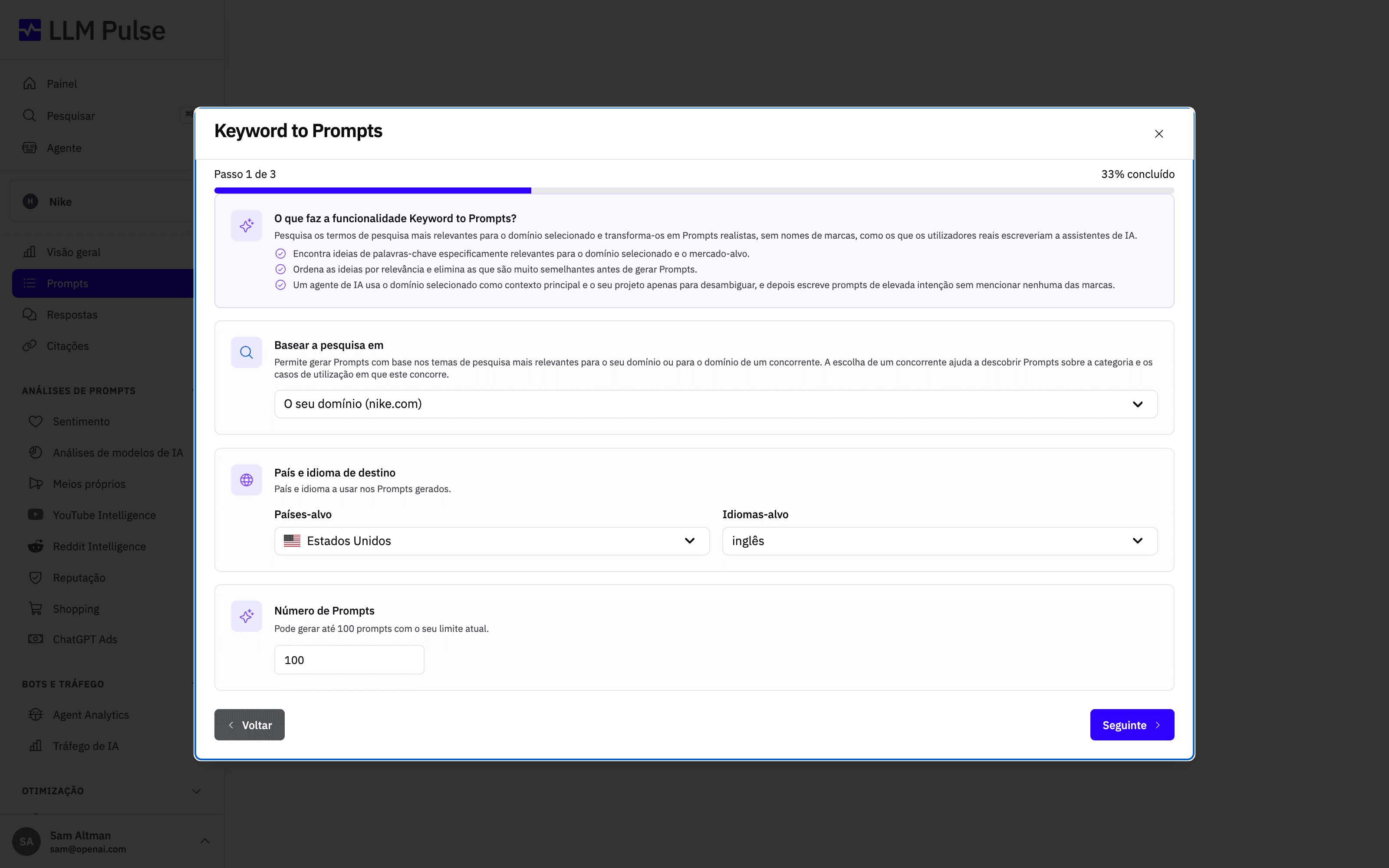Viewport: 1389px width, 868px height.
Task: Click the ChatGPT Ads icon
Action: 36,639
